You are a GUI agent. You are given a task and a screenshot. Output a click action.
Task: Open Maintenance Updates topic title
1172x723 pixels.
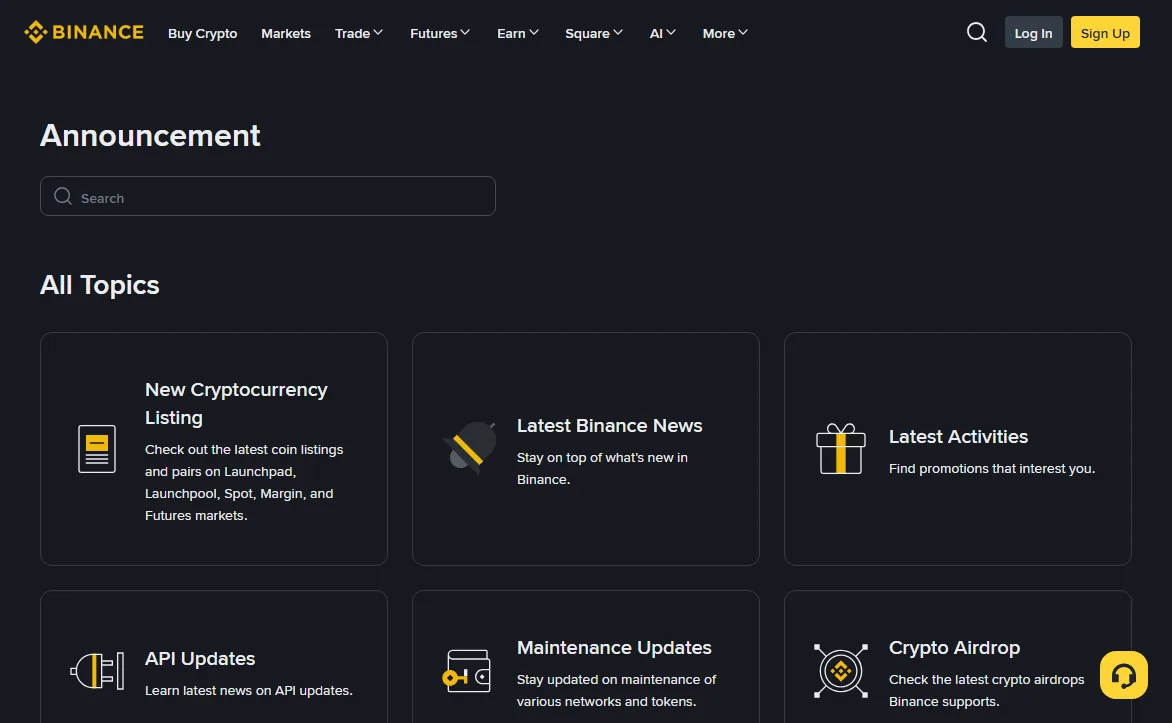[x=614, y=647]
